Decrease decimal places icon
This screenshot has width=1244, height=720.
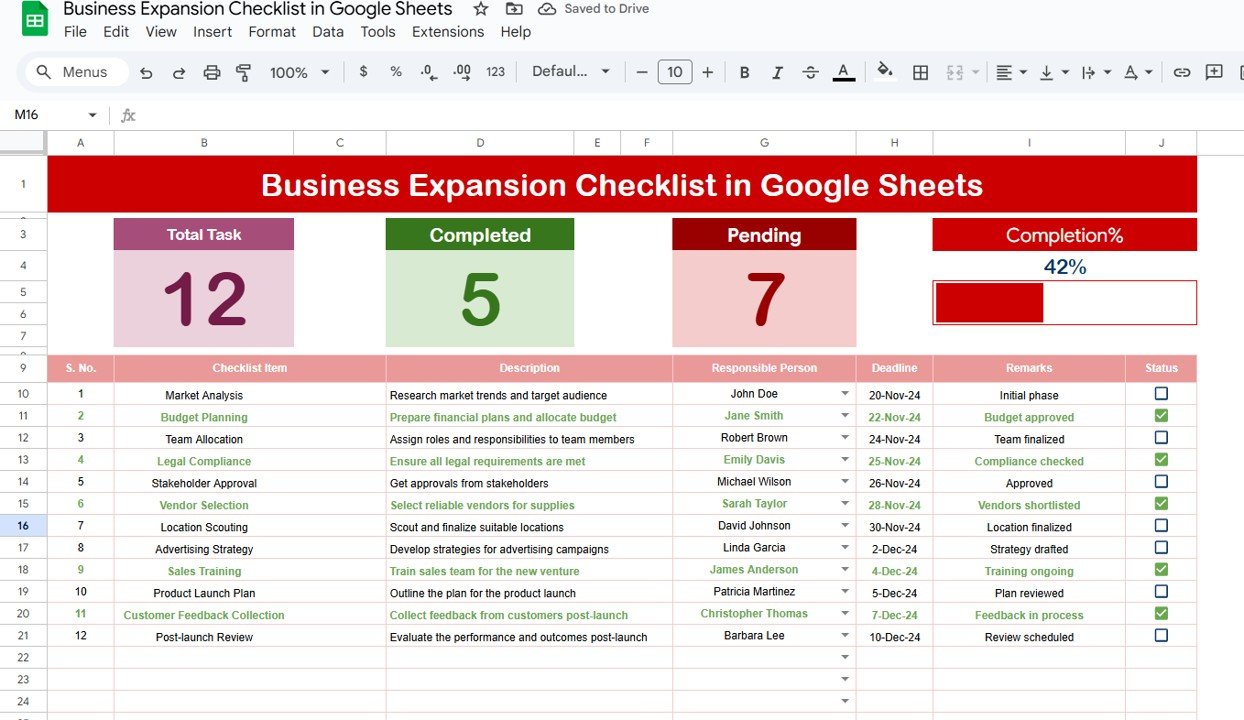(428, 72)
